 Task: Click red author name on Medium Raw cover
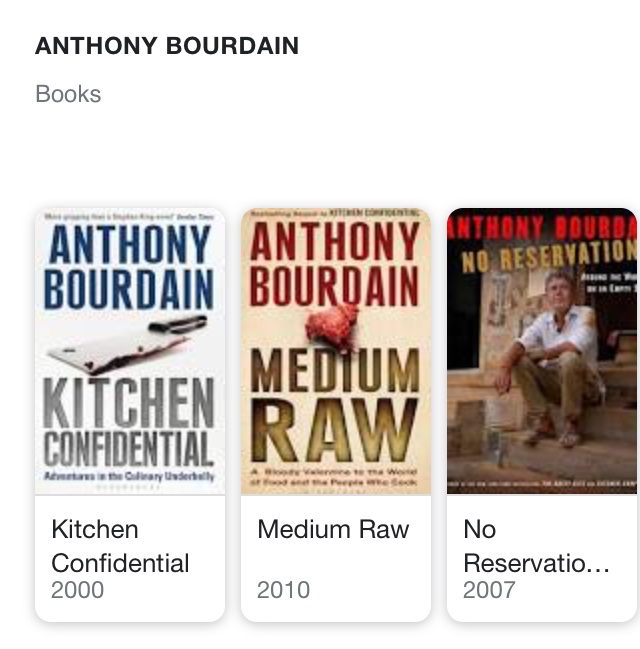click(336, 265)
